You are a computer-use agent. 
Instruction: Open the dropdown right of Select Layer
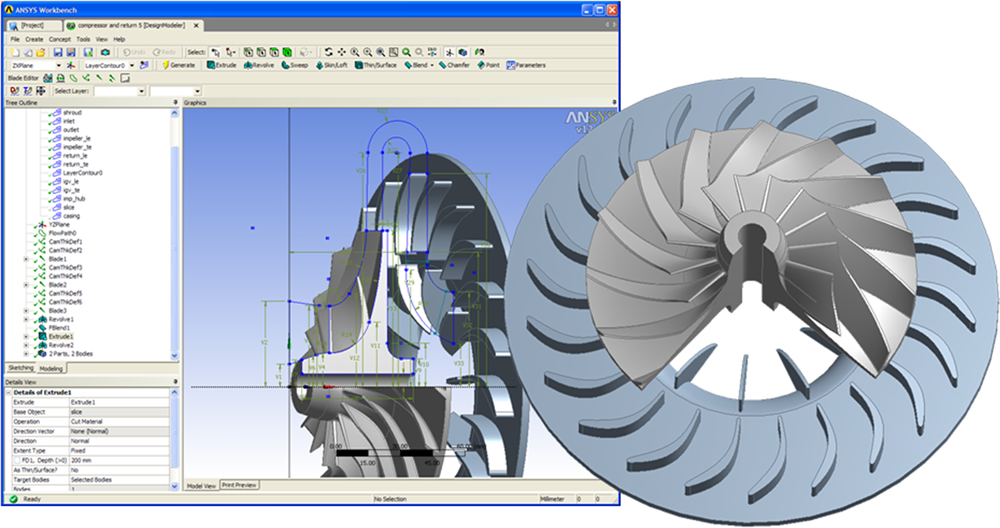coord(197,91)
